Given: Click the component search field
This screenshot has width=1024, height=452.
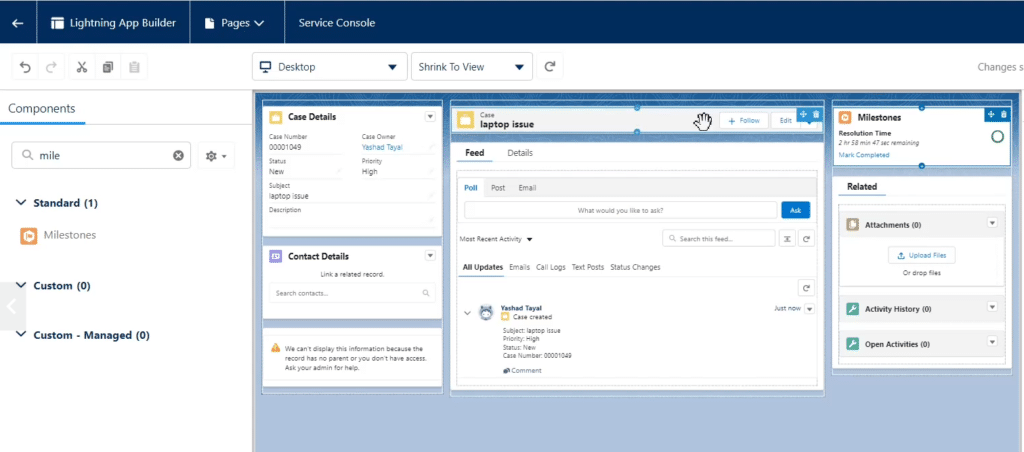Looking at the screenshot, I should pyautogui.click(x=101, y=155).
